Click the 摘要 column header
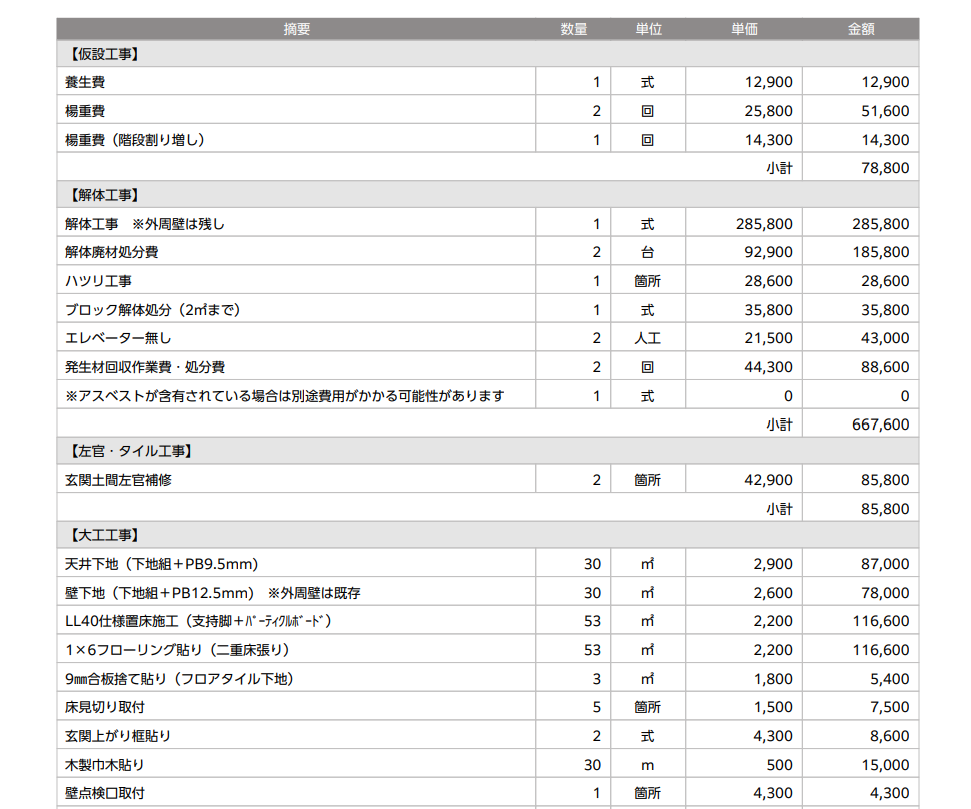The image size is (971, 809). [x=297, y=29]
